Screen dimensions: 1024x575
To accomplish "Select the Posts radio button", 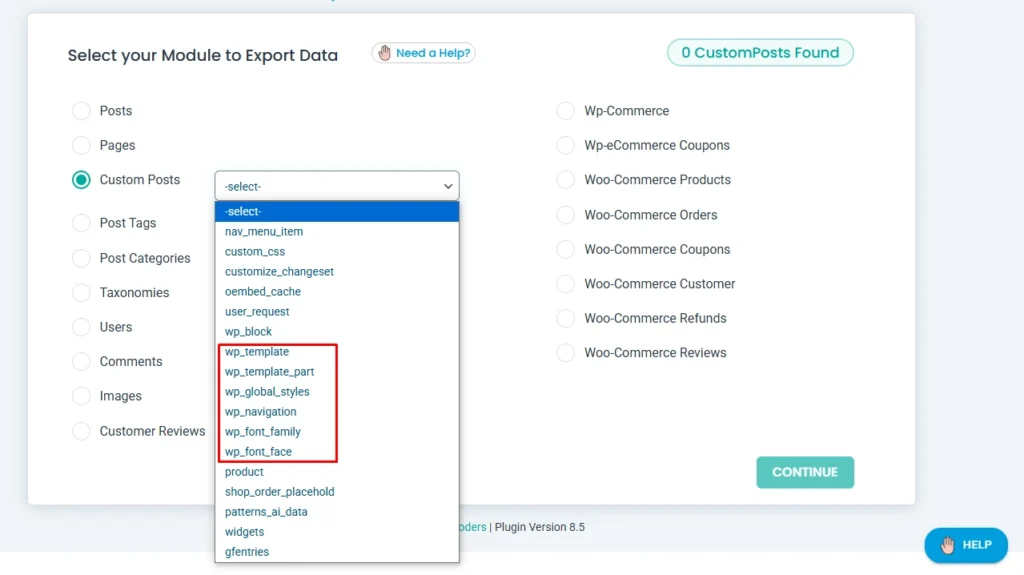I will coord(81,111).
